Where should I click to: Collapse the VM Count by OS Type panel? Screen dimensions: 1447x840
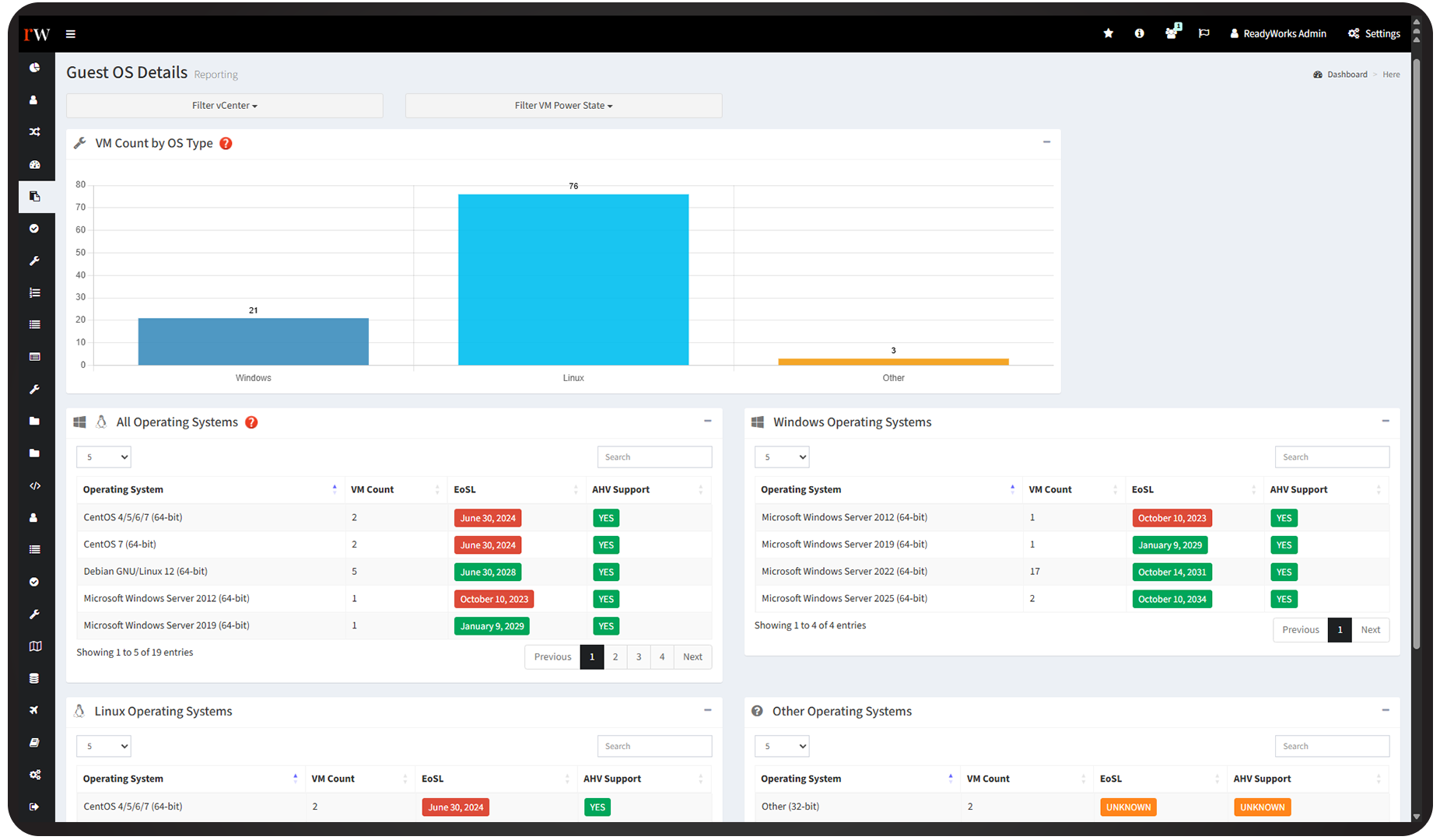tap(1046, 142)
